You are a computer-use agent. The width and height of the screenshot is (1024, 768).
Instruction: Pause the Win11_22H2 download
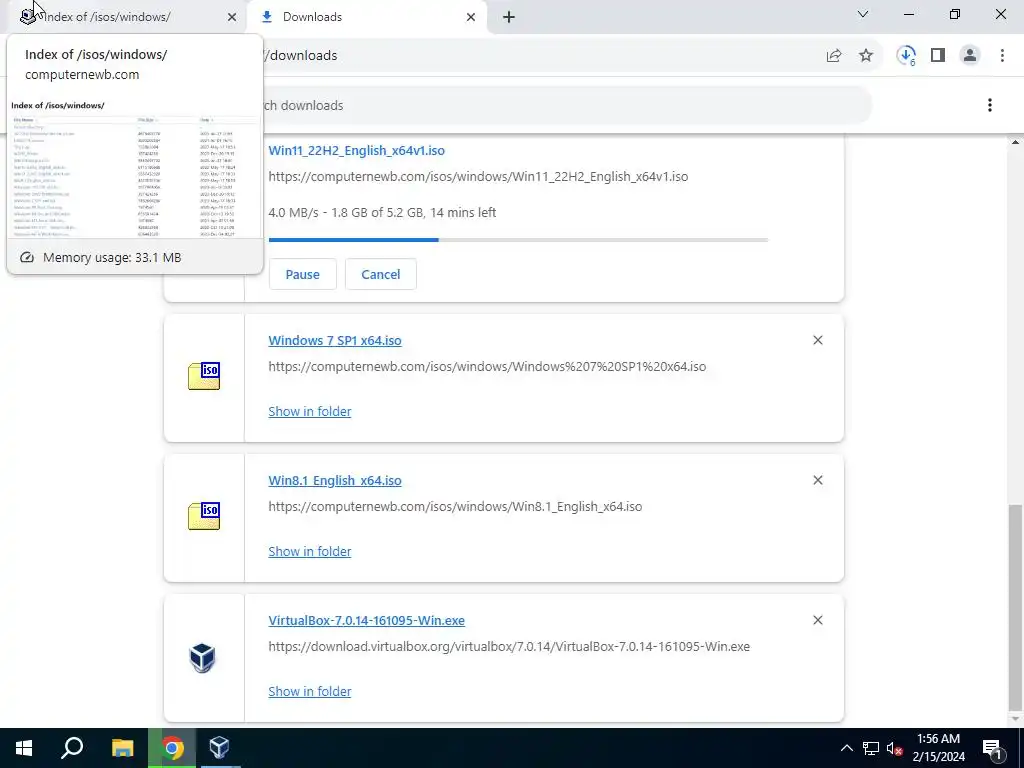pos(302,274)
